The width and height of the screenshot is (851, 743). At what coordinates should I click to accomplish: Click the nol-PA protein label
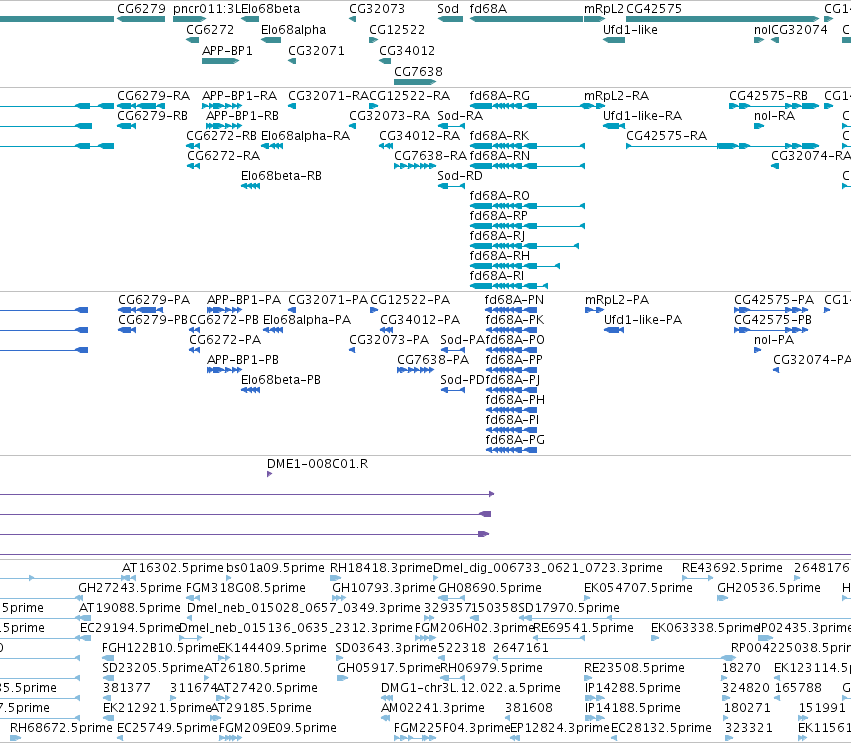tap(774, 340)
